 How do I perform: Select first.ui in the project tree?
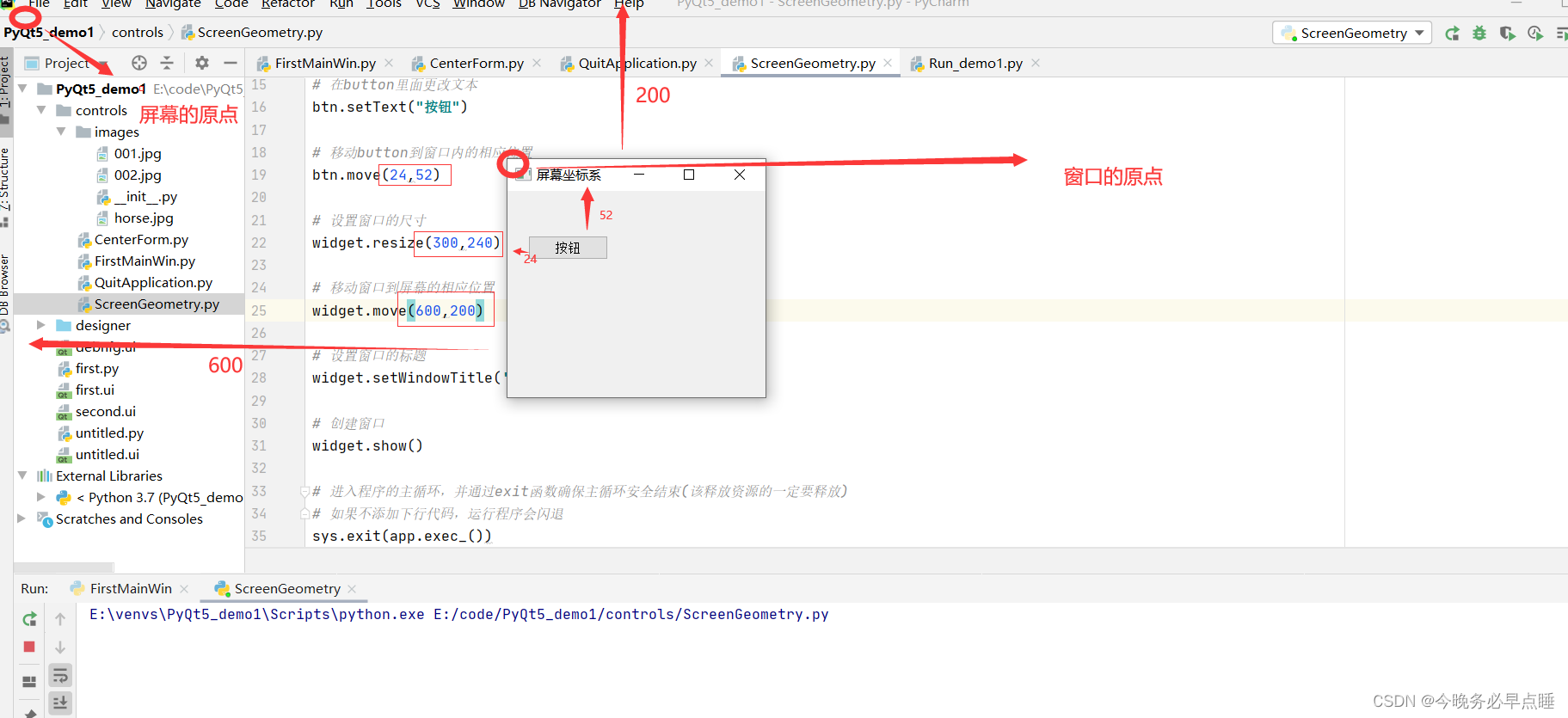[x=95, y=390]
